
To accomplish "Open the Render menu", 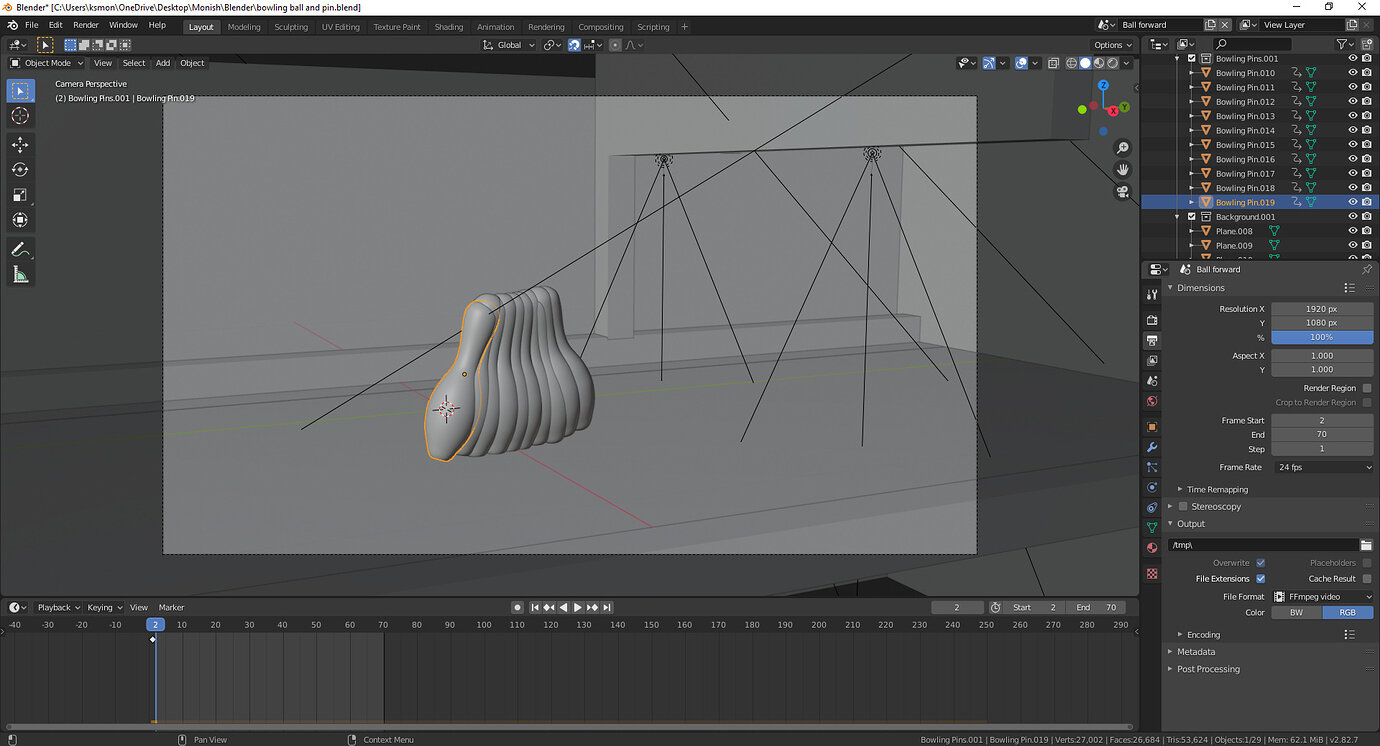I will click(x=86, y=25).
